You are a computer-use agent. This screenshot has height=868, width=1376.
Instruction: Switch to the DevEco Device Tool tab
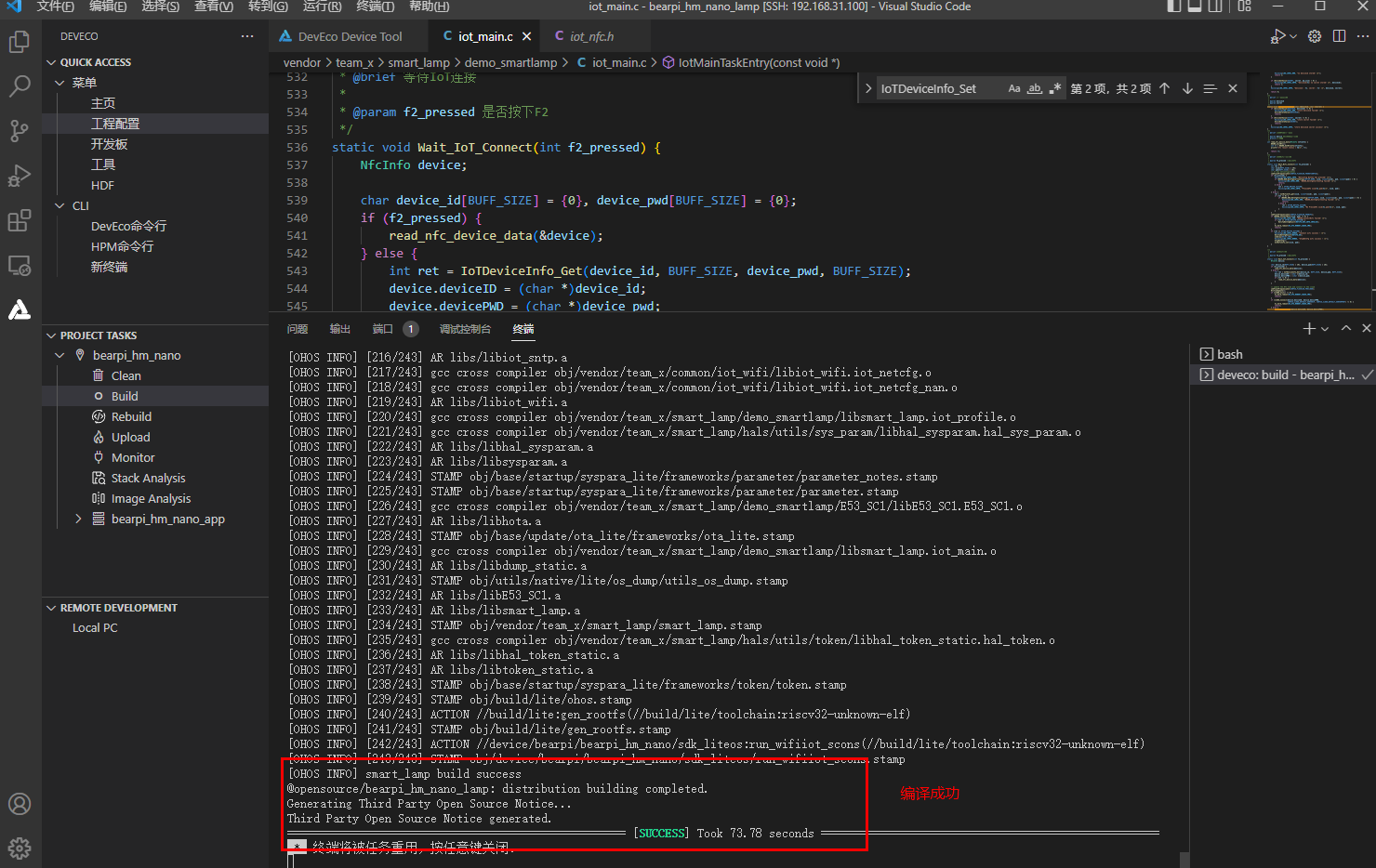(350, 36)
